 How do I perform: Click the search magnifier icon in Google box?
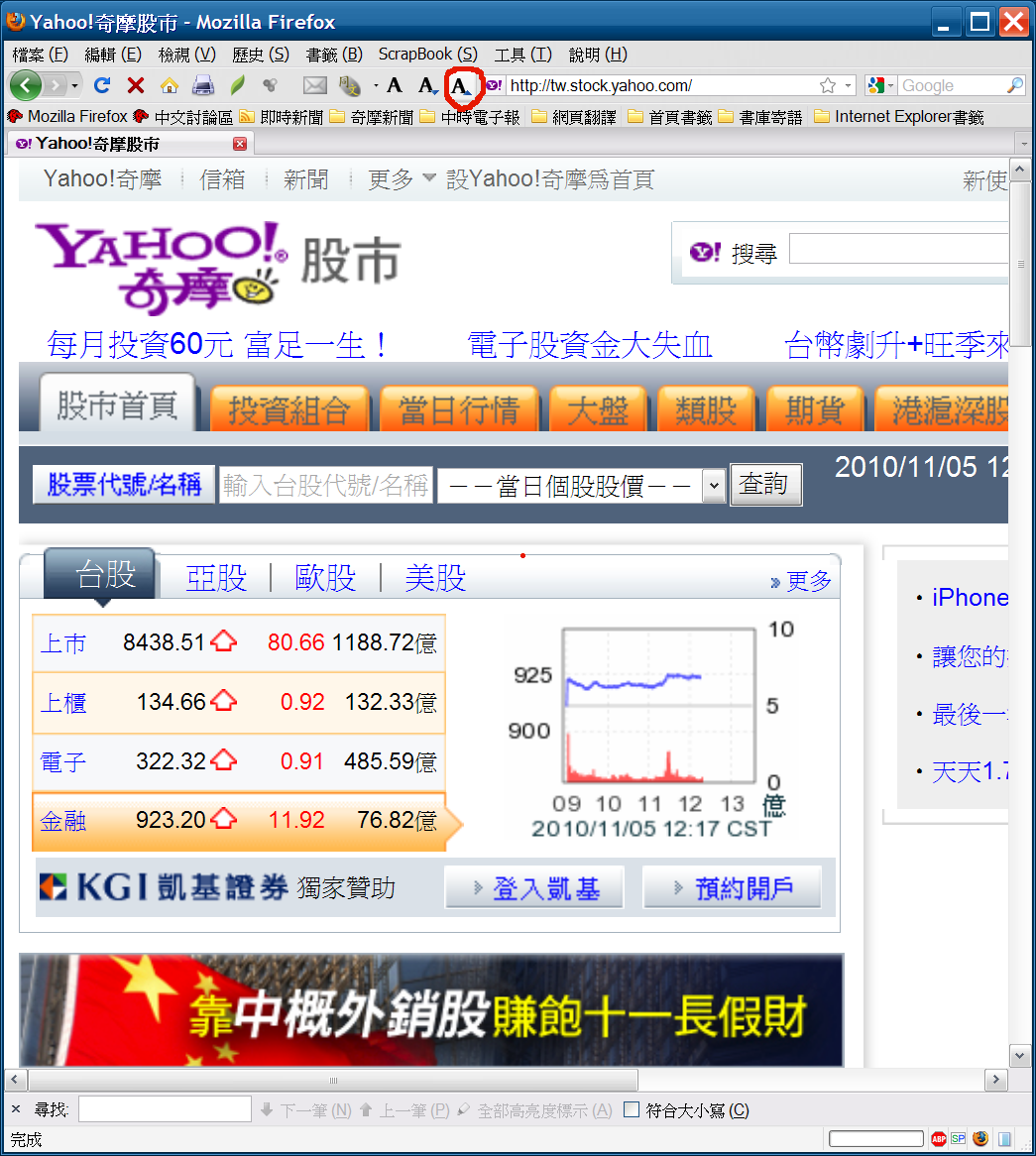[1015, 85]
